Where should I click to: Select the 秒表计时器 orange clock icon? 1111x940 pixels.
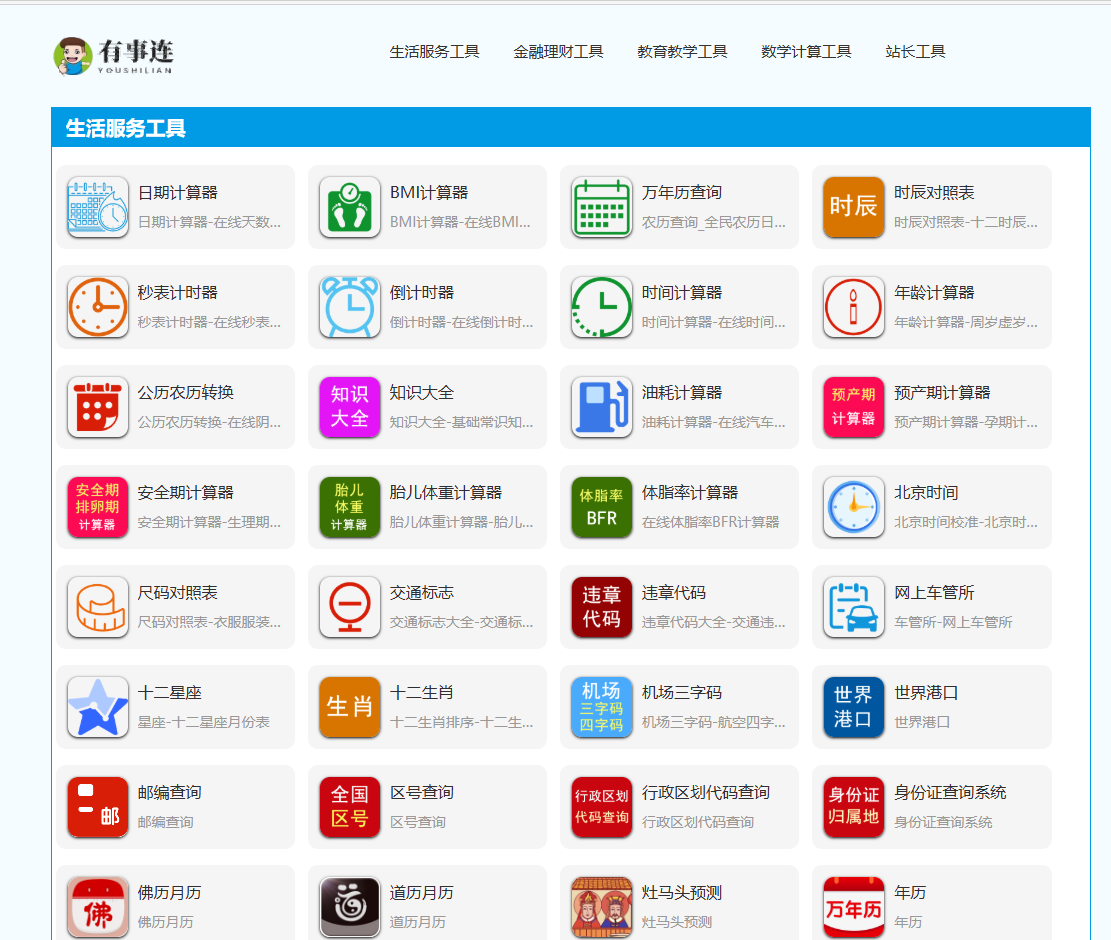pyautogui.click(x=97, y=307)
